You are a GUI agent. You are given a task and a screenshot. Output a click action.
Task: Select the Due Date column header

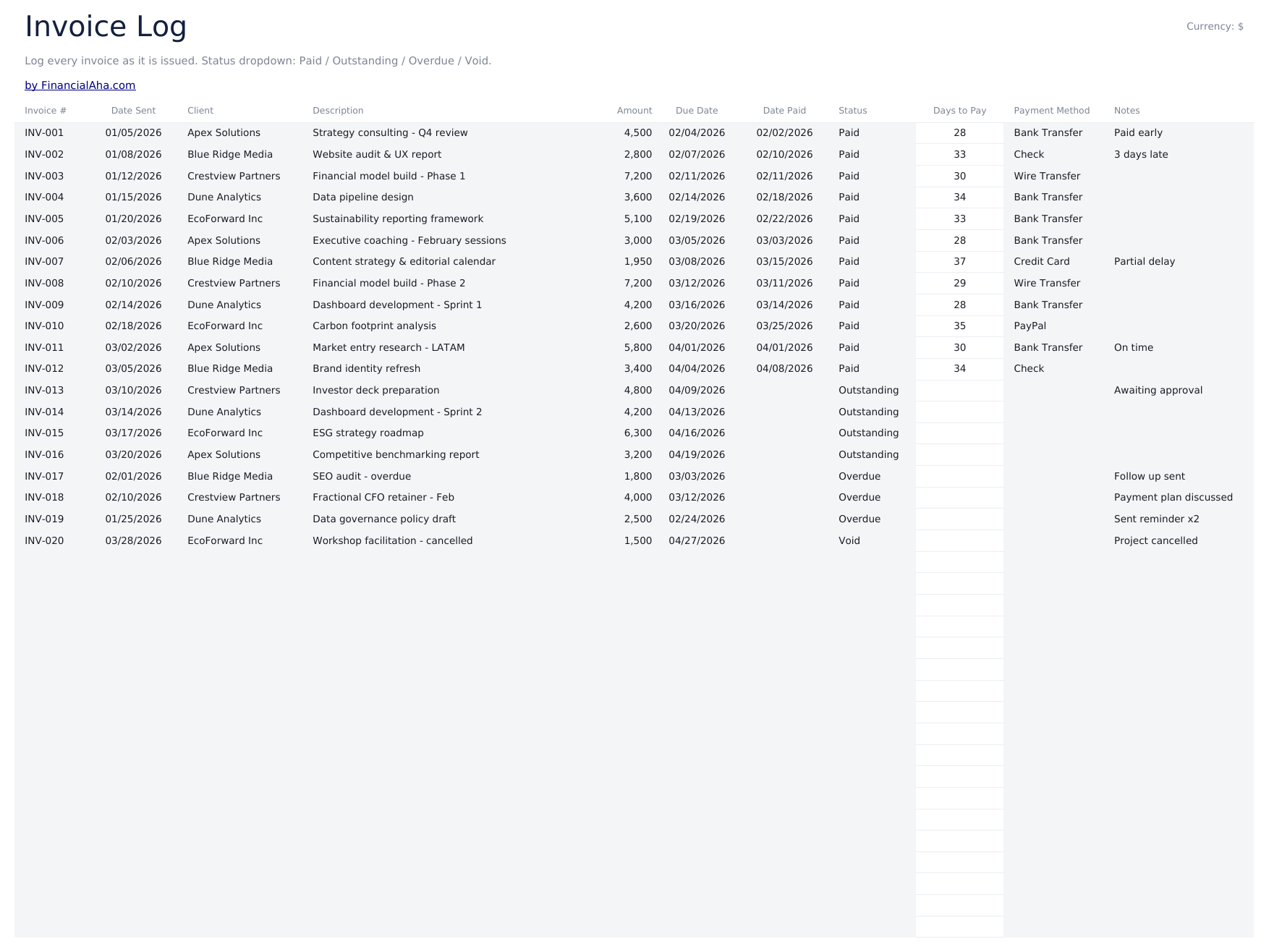pos(697,111)
